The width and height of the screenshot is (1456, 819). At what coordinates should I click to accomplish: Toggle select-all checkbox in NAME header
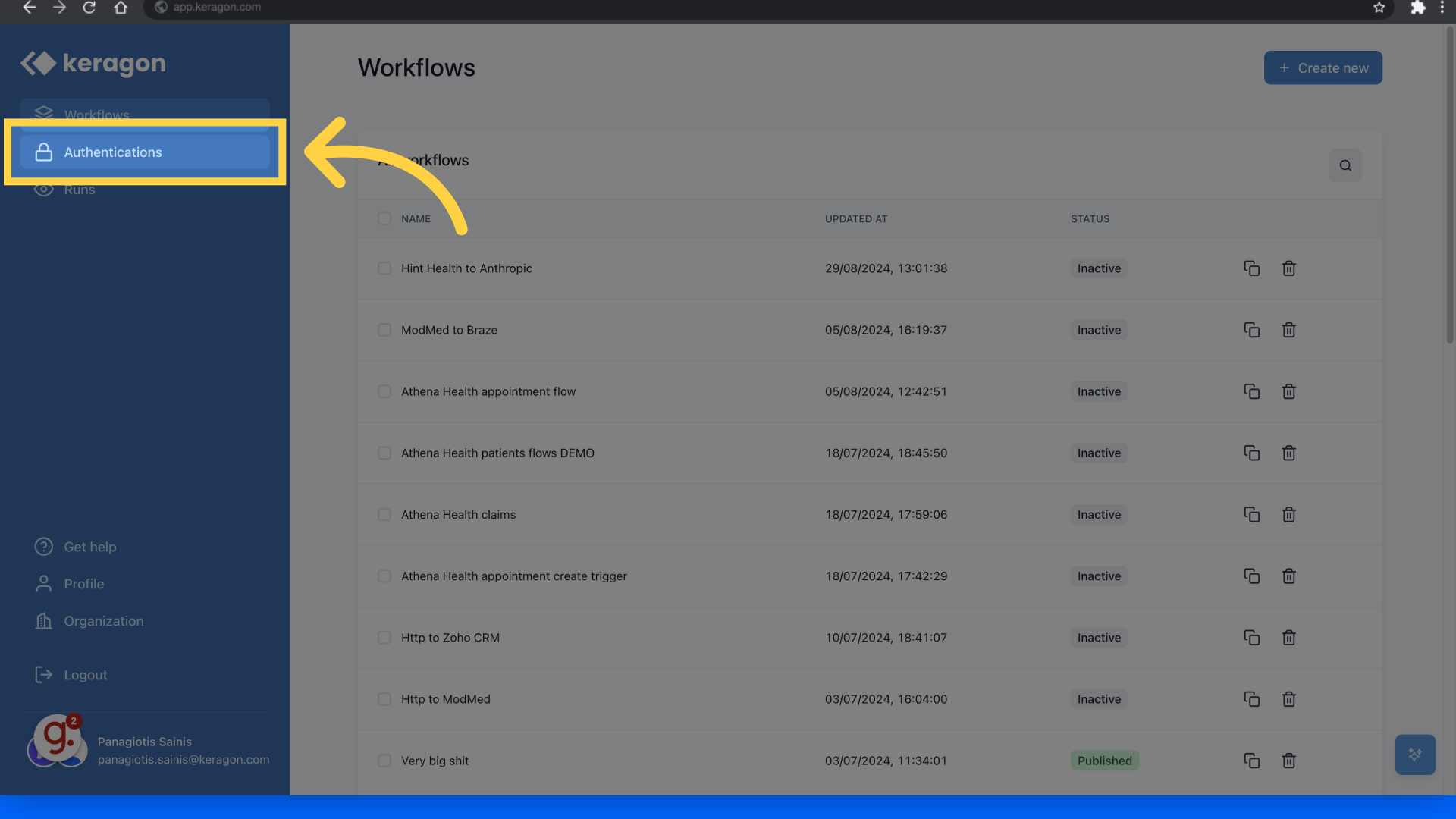[384, 219]
